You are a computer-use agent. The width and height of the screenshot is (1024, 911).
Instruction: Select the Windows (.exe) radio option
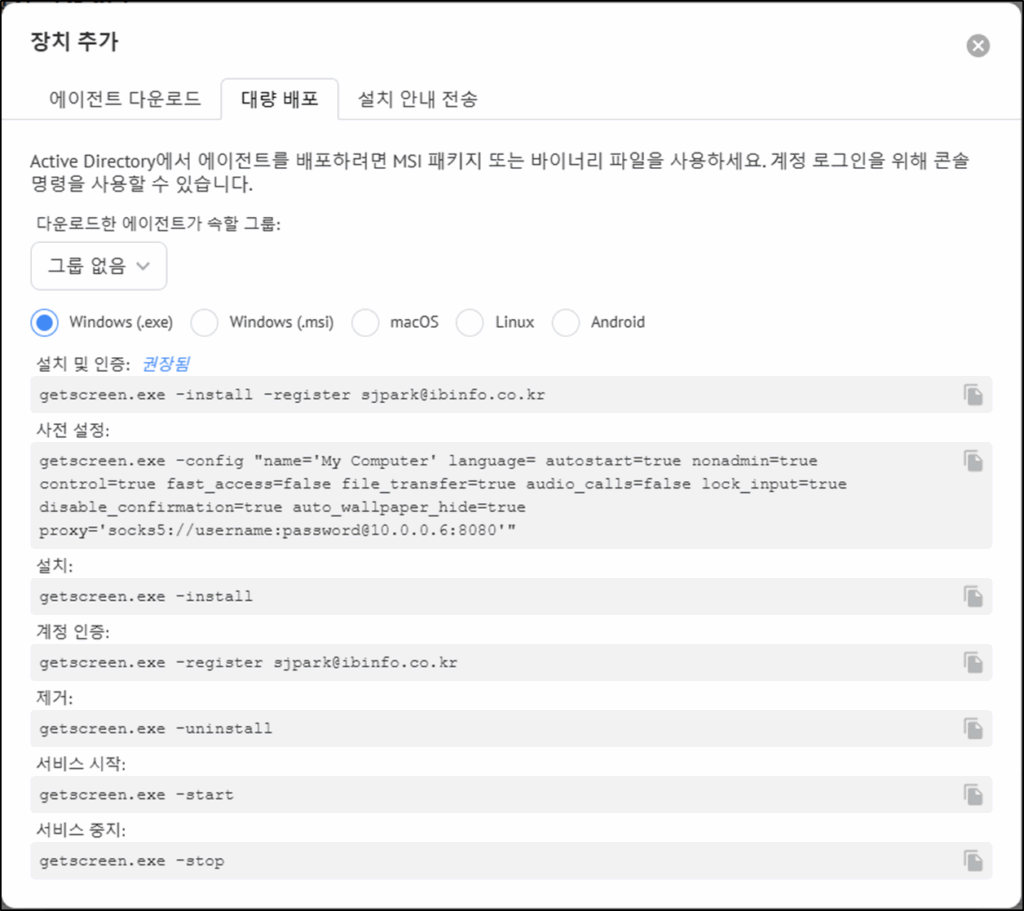(44, 323)
